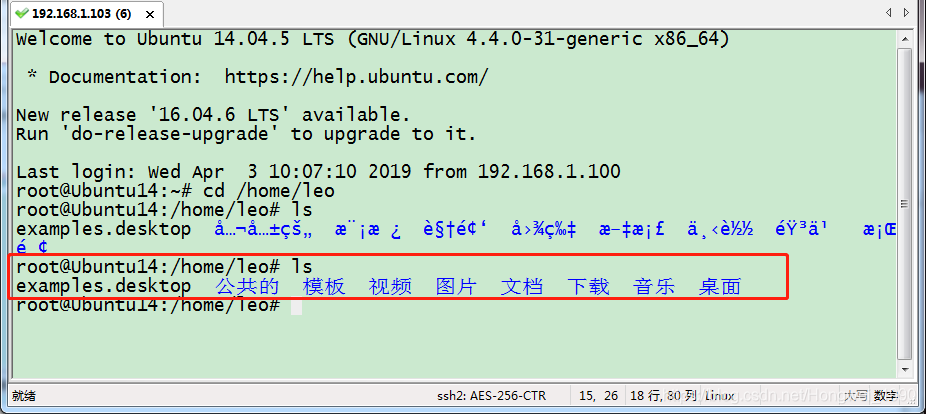This screenshot has height=414, width=926.
Task: Click the left tab-scroll arrow
Action: coord(888,12)
